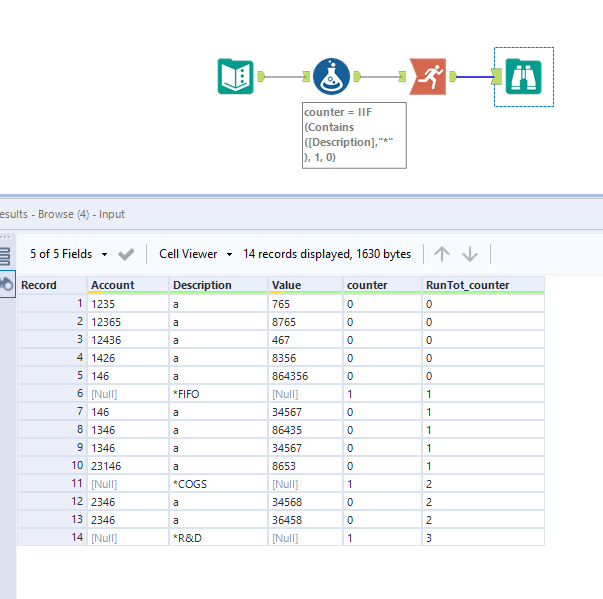Click the Description column header

217,285
